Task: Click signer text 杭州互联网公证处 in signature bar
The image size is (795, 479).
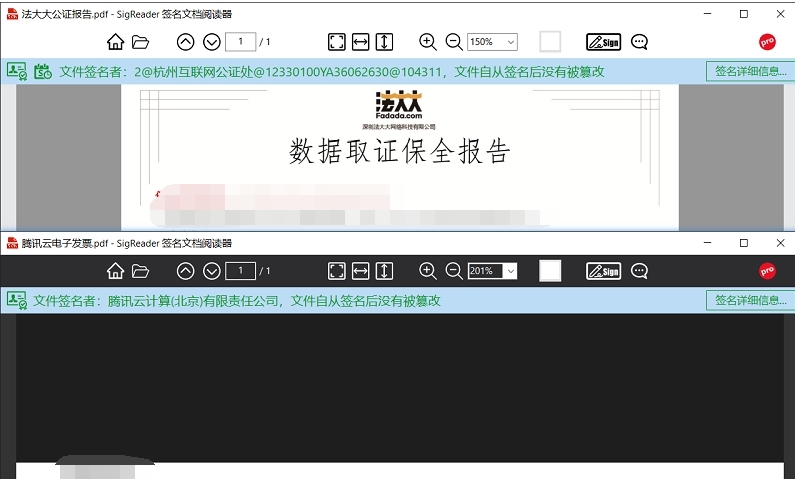Action: pos(203,72)
